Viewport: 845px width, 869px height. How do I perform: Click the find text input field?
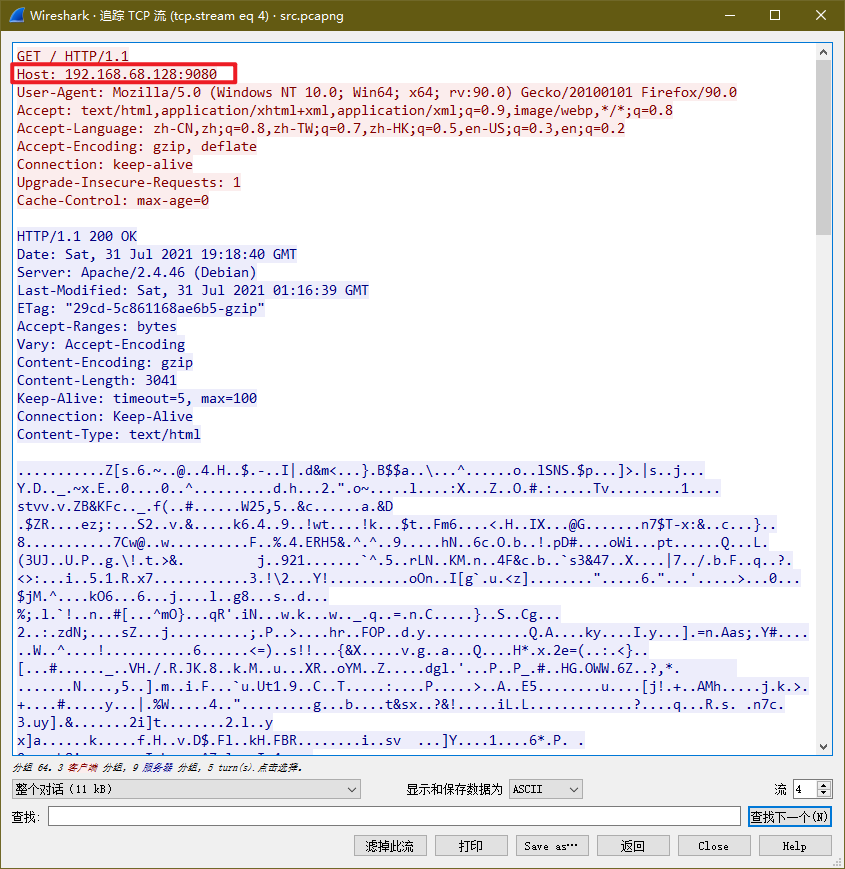(x=394, y=816)
